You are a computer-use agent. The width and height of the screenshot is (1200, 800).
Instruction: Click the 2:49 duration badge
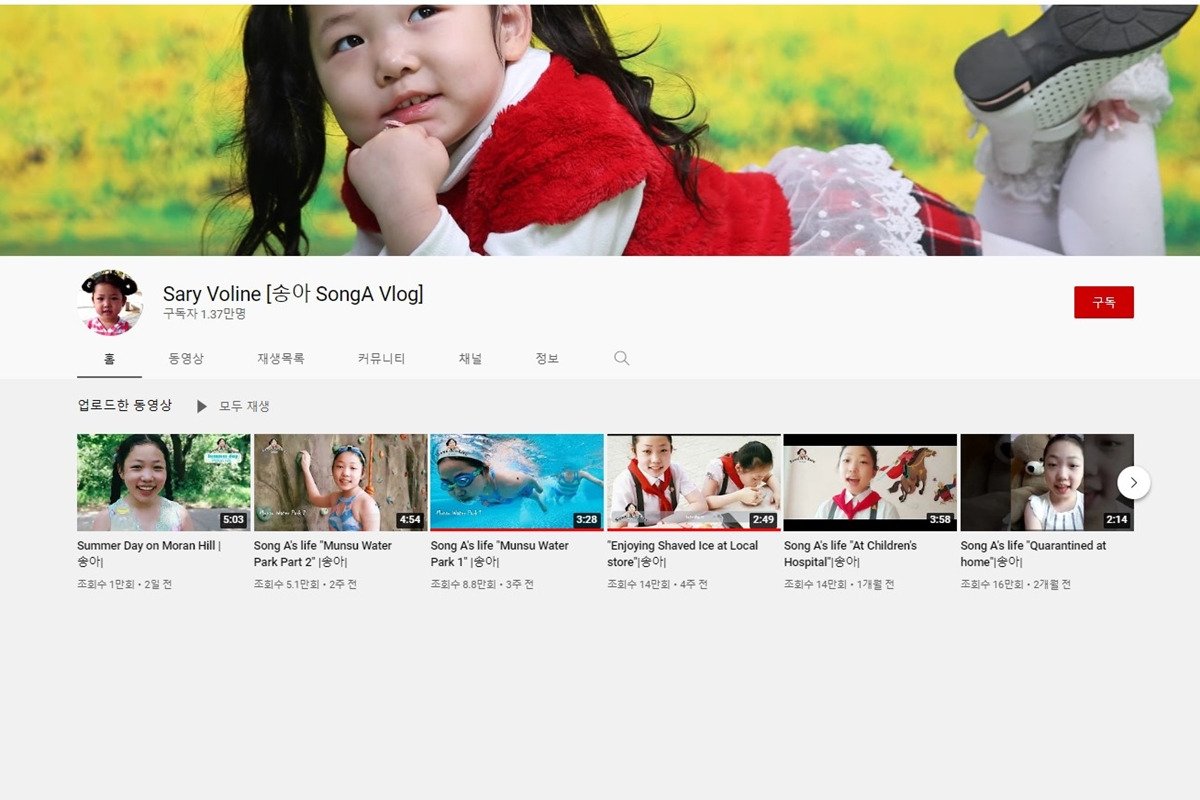pyautogui.click(x=764, y=520)
